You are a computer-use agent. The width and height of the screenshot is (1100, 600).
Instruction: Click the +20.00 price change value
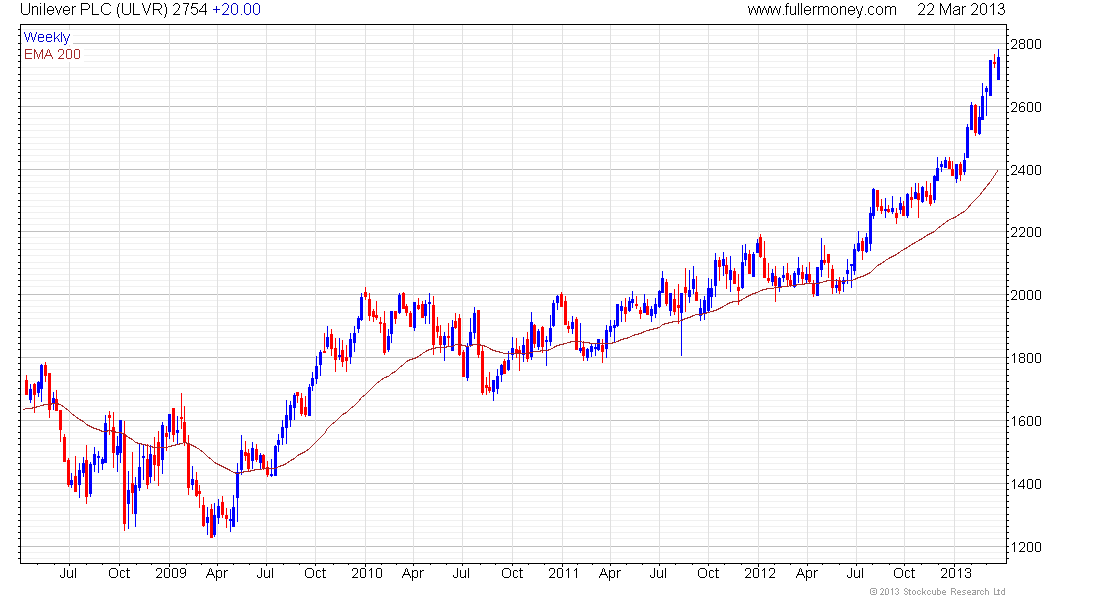pos(236,10)
